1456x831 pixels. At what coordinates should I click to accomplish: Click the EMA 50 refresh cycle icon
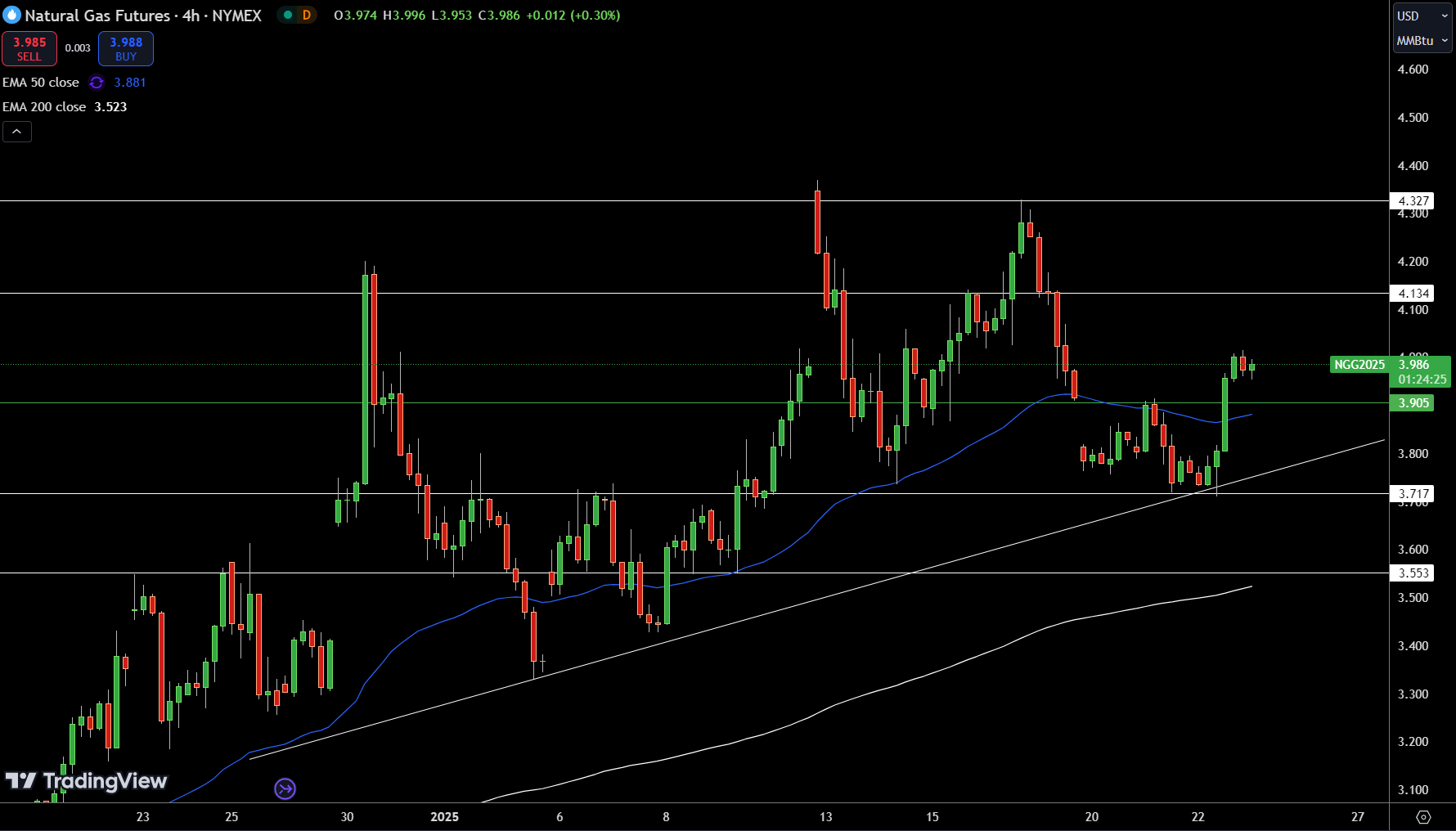(97, 83)
